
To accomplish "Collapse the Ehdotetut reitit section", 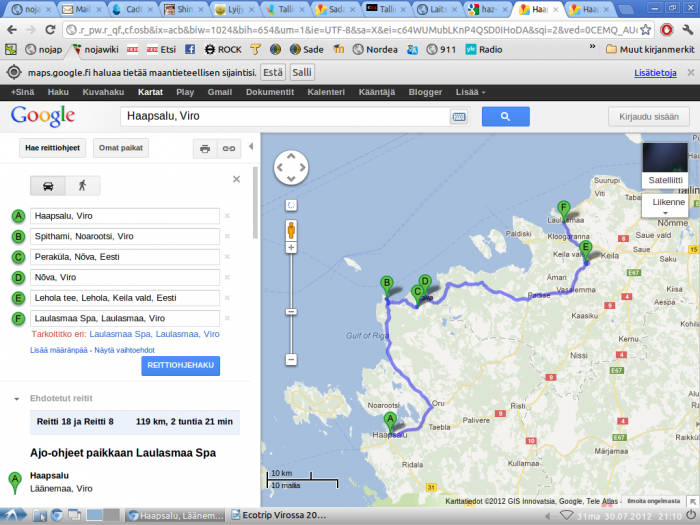I will click(x=17, y=399).
